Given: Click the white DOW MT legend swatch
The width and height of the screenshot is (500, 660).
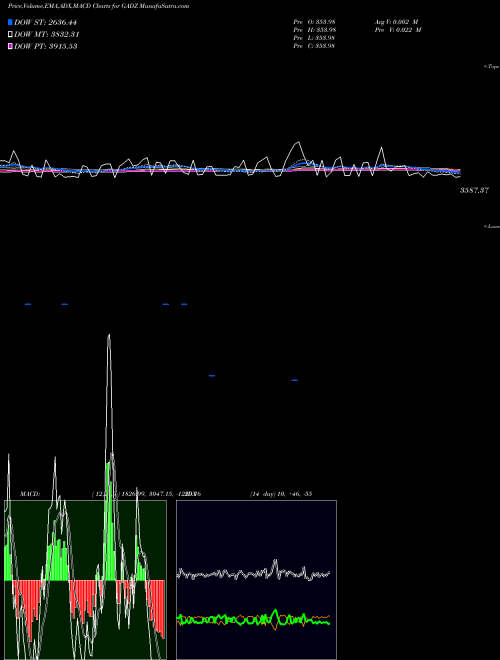Looking at the screenshot, I should point(10,35).
